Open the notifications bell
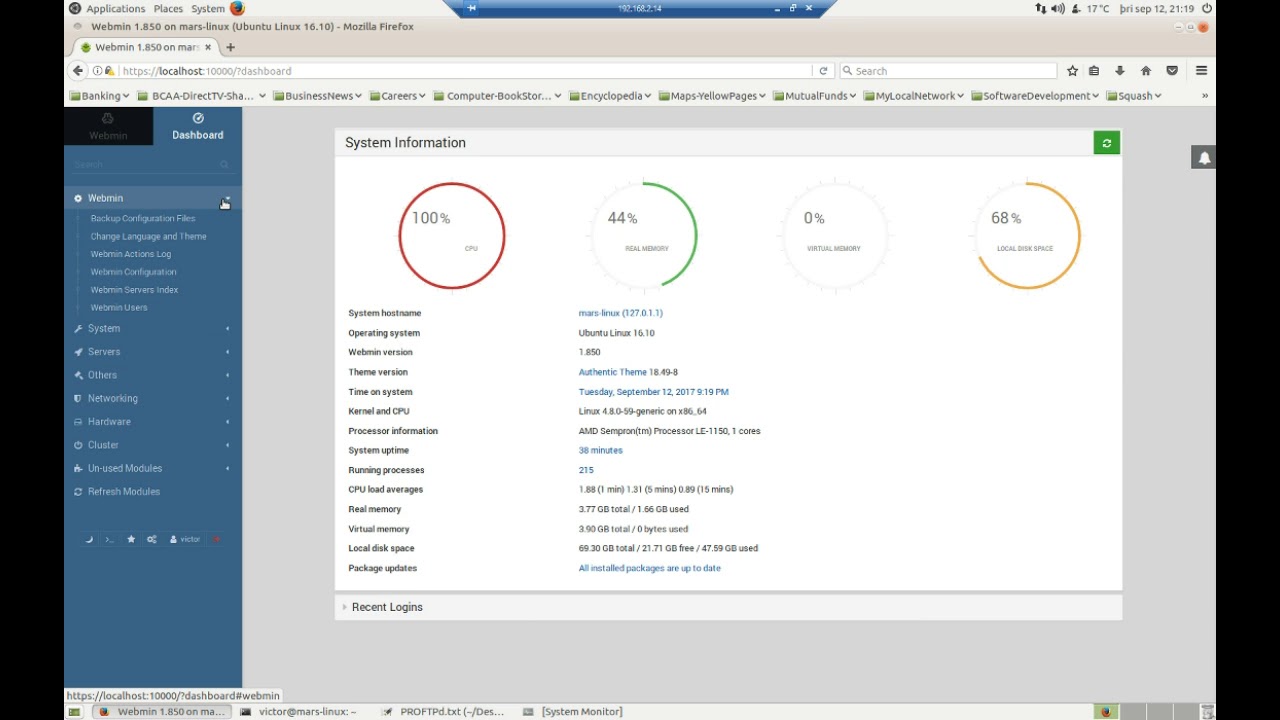Screen dimensions: 1280x720 [1204, 158]
